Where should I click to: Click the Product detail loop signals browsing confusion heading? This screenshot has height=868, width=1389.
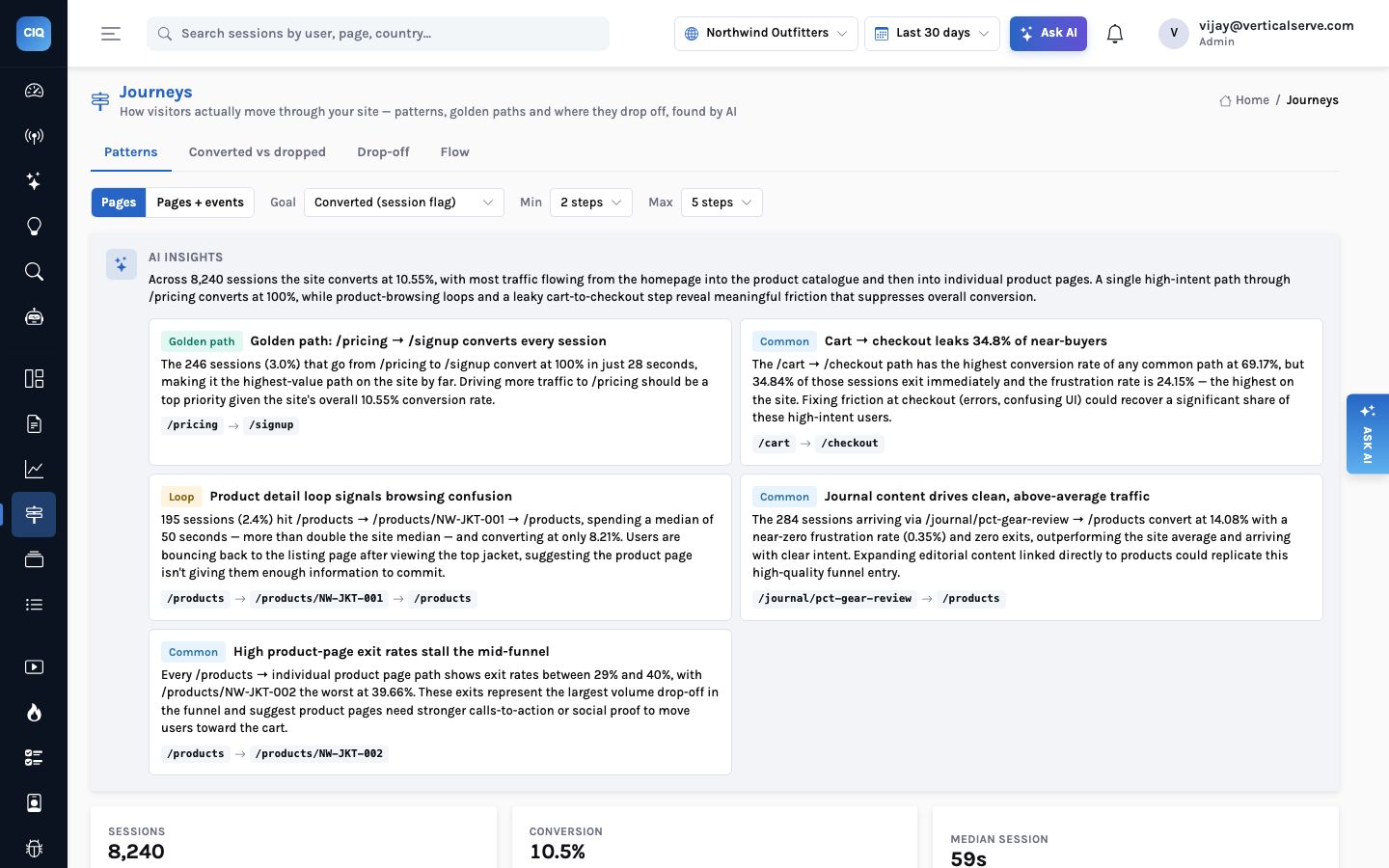point(361,497)
